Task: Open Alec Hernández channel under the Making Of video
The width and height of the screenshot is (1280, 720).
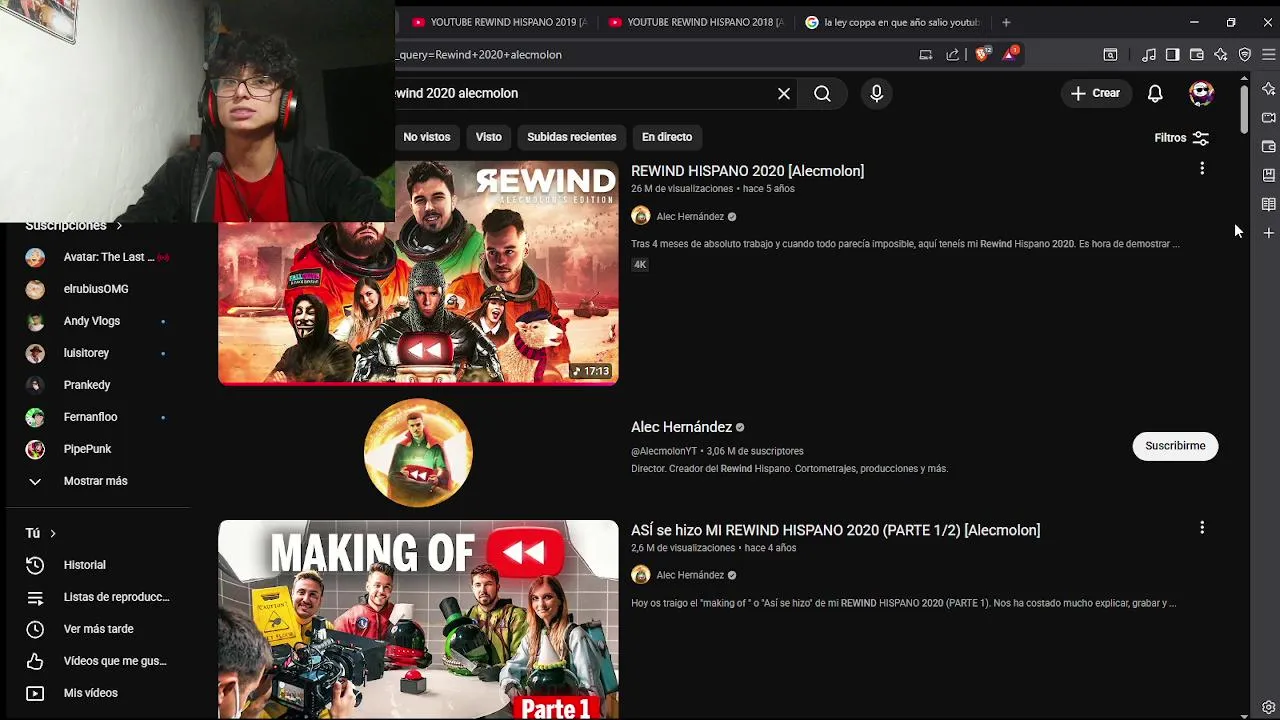Action: coord(690,575)
